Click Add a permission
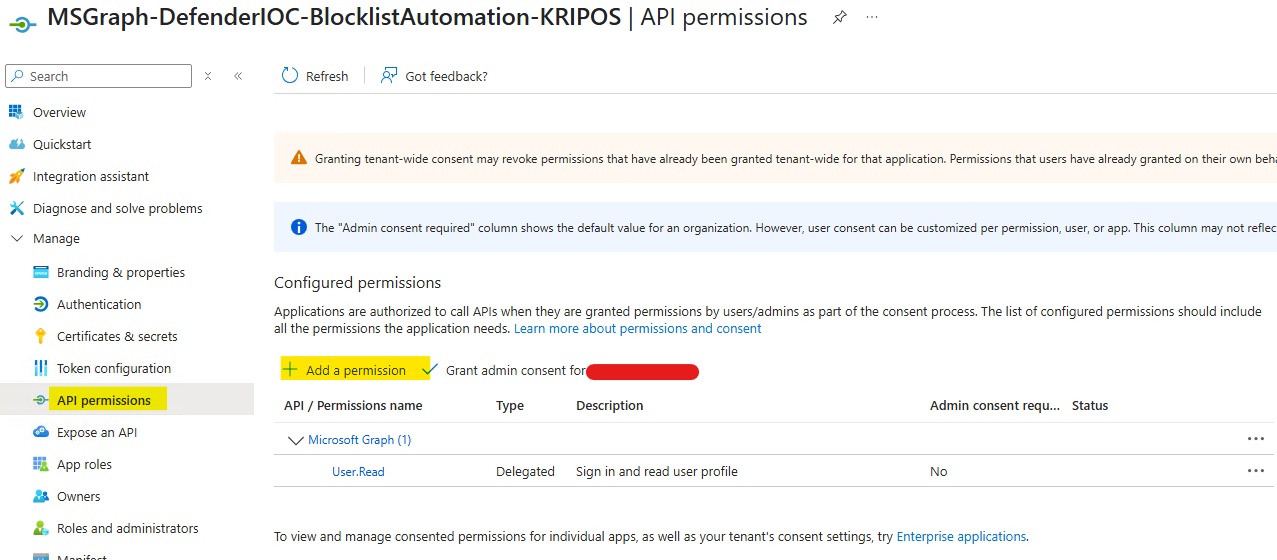Viewport: 1277px width, 560px height. [x=356, y=370]
